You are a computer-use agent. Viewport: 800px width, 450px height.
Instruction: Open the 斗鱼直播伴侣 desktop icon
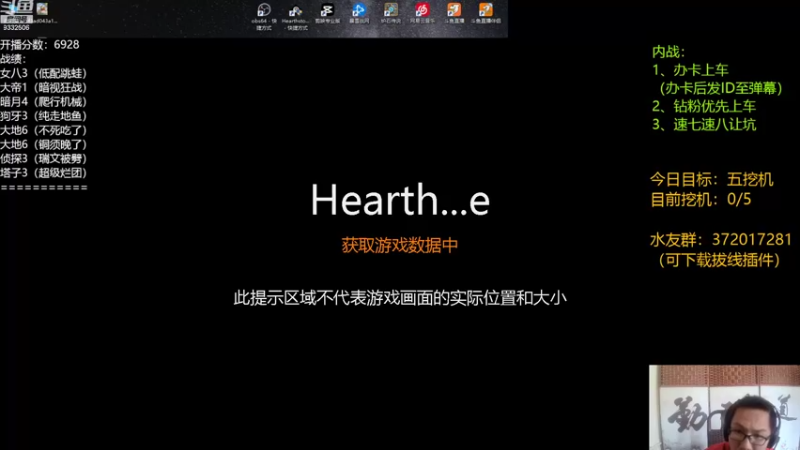tap(486, 13)
